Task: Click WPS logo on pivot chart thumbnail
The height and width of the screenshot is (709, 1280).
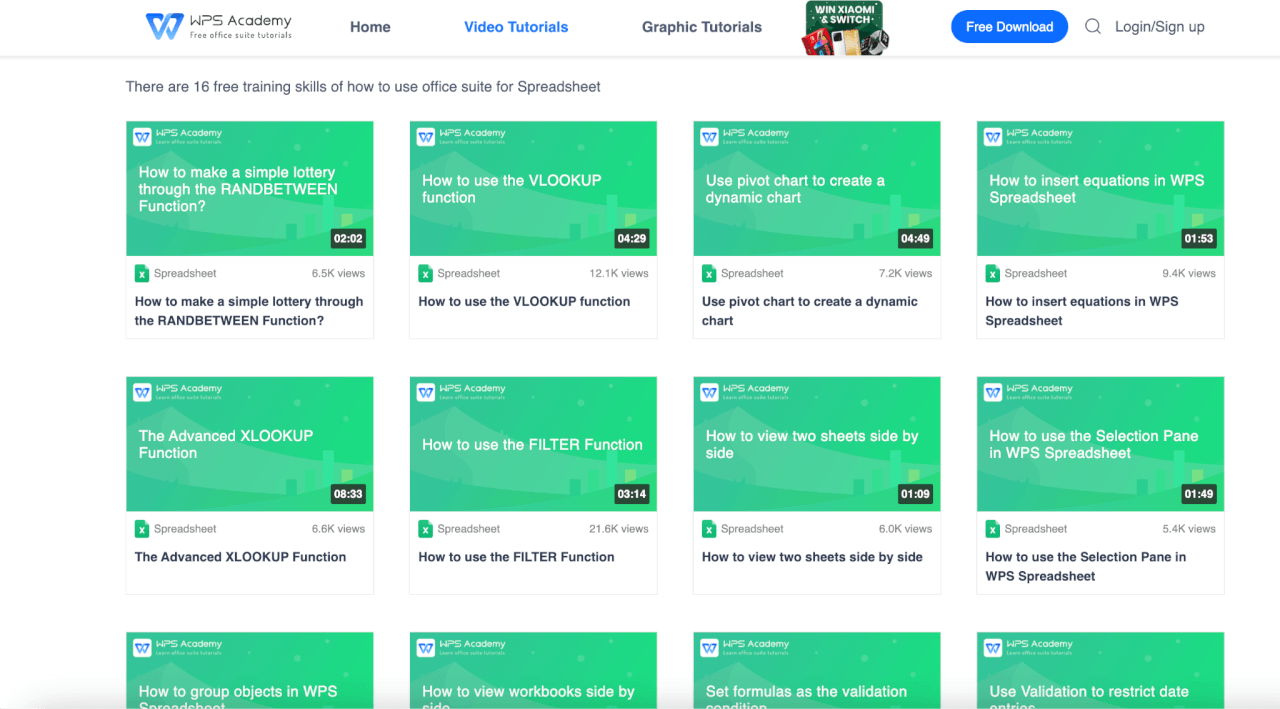Action: point(709,137)
